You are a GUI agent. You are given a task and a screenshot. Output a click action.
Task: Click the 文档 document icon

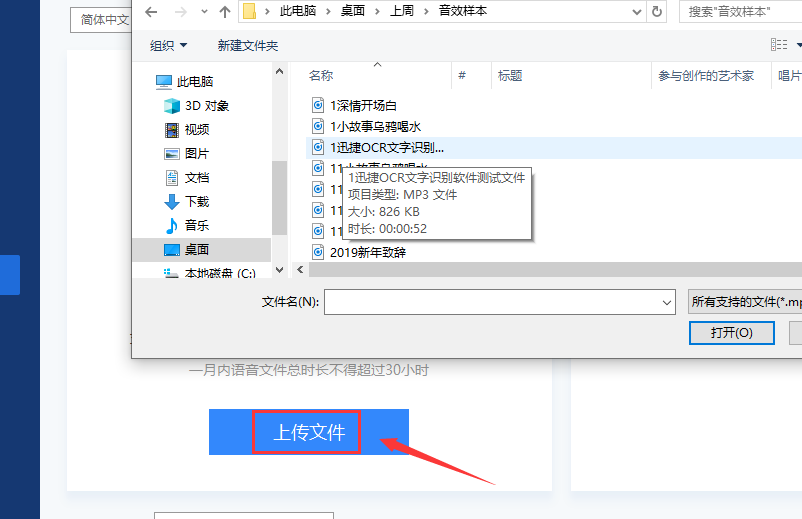tap(172, 178)
